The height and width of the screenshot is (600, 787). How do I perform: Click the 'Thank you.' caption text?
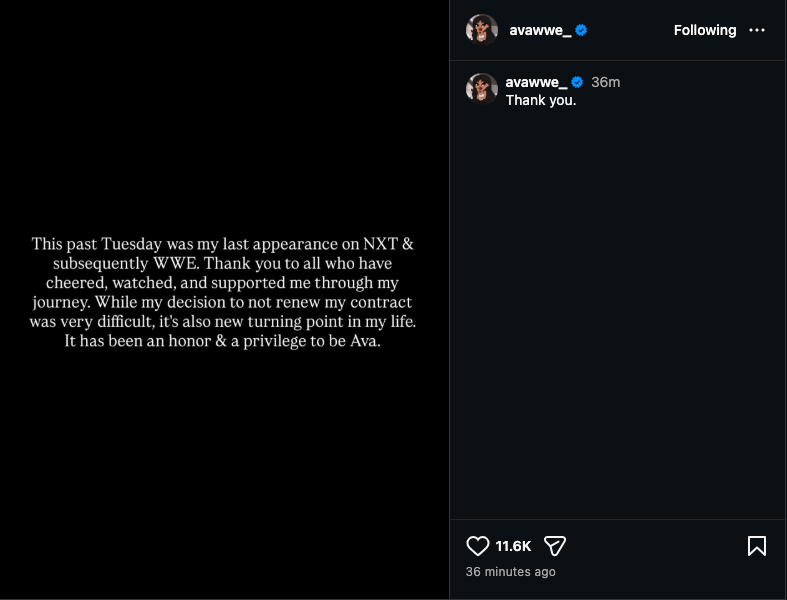(541, 100)
